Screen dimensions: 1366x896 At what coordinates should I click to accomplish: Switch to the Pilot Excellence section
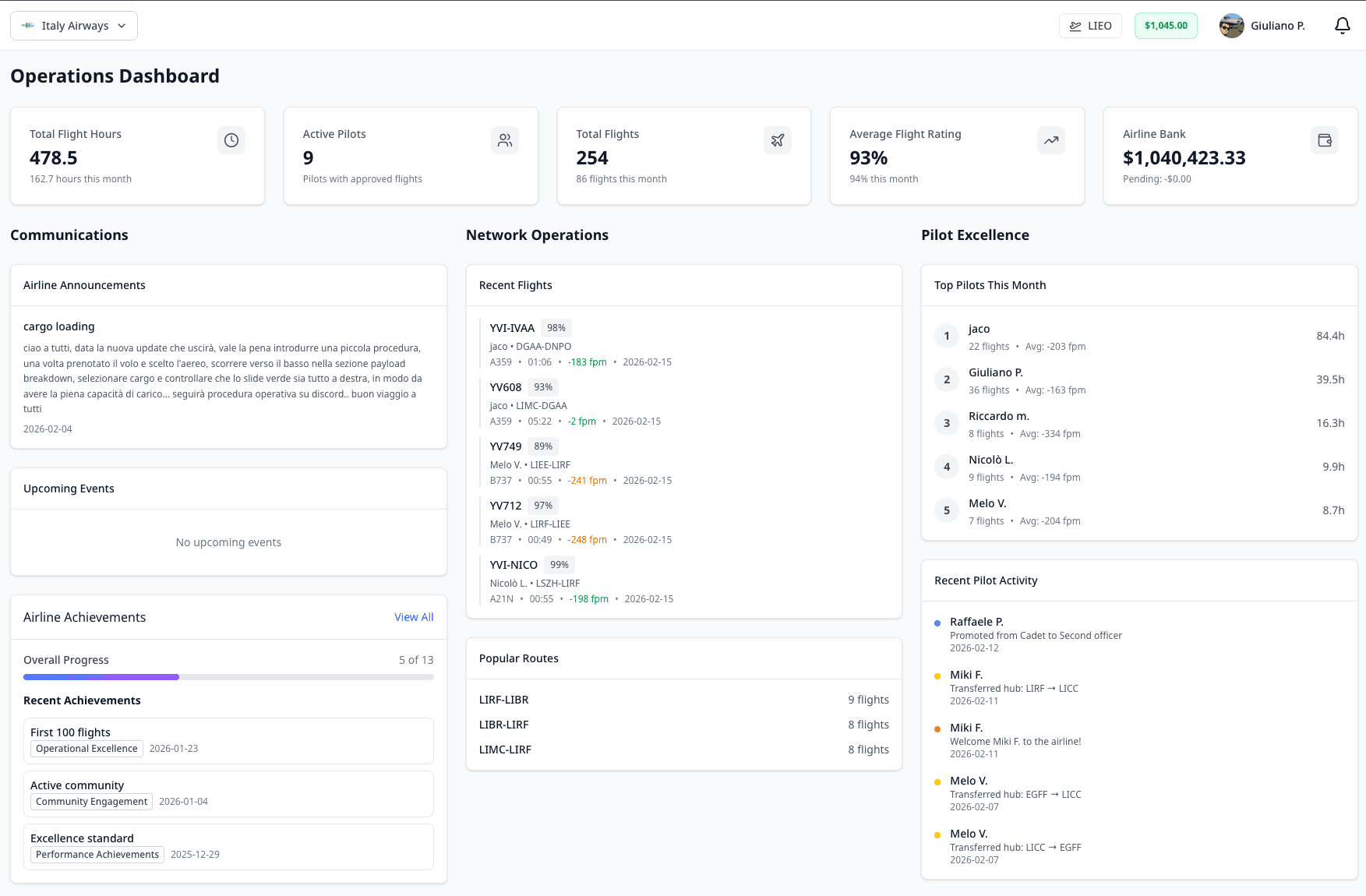click(x=975, y=235)
